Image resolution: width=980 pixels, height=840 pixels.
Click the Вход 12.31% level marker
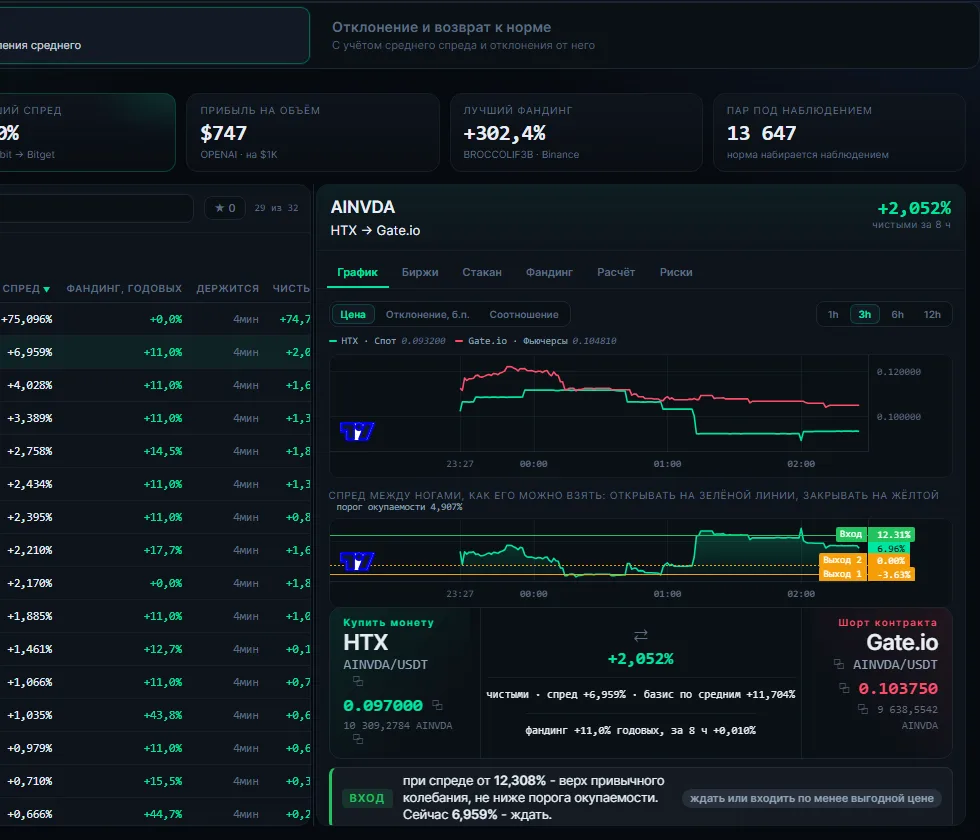(x=875, y=534)
